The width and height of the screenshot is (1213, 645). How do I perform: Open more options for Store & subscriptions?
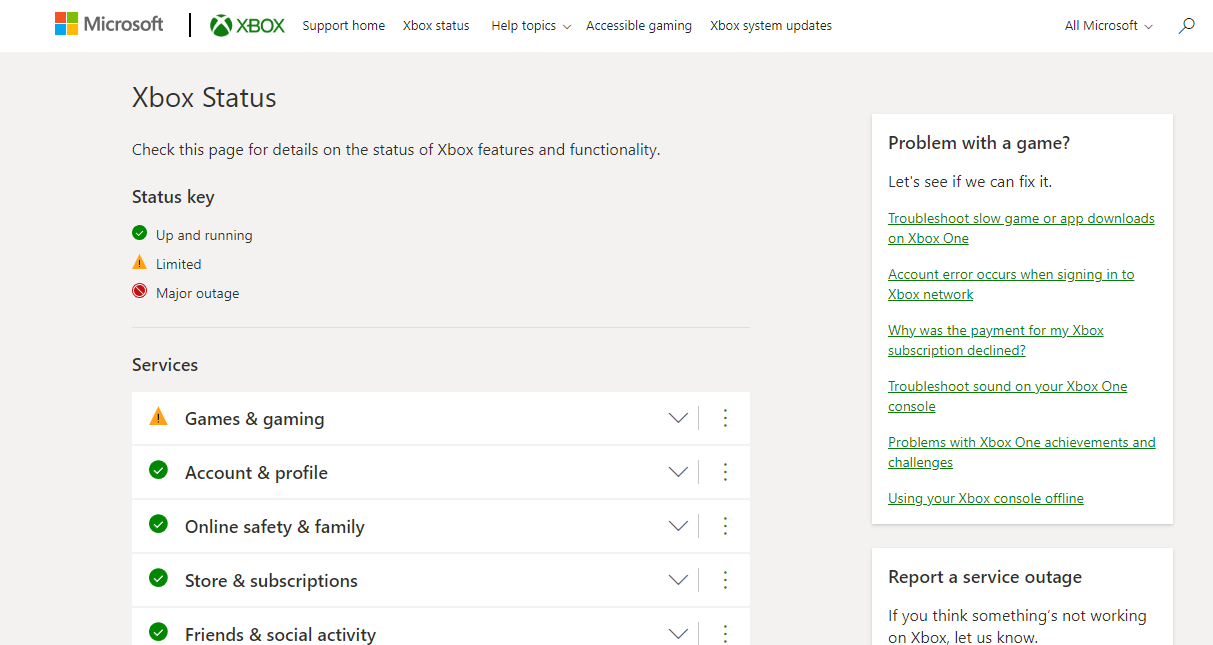pos(726,581)
